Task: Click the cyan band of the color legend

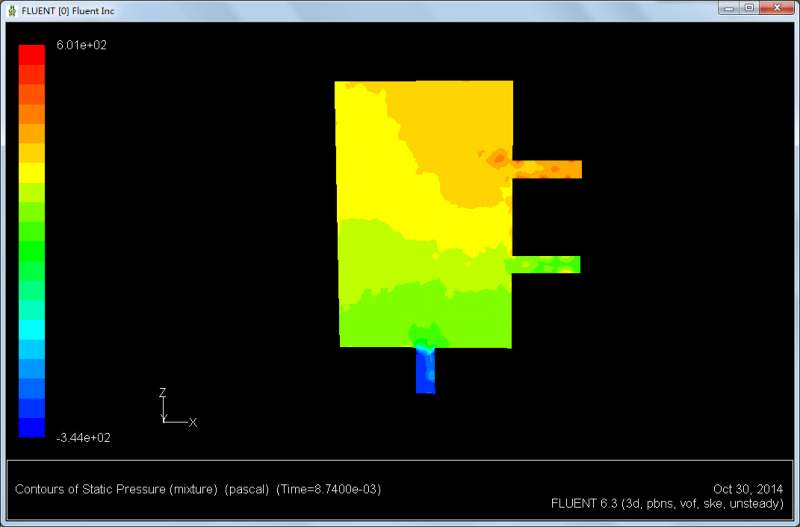Action: pos(32,330)
